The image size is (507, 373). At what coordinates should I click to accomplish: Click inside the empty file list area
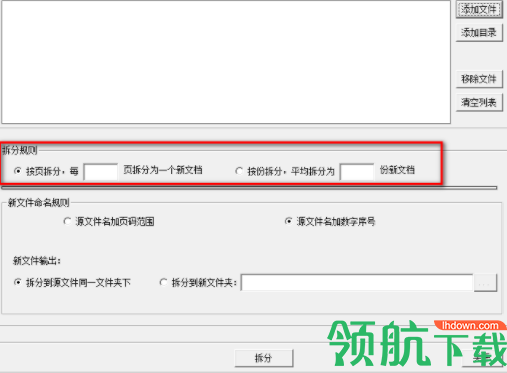pyautogui.click(x=226, y=62)
